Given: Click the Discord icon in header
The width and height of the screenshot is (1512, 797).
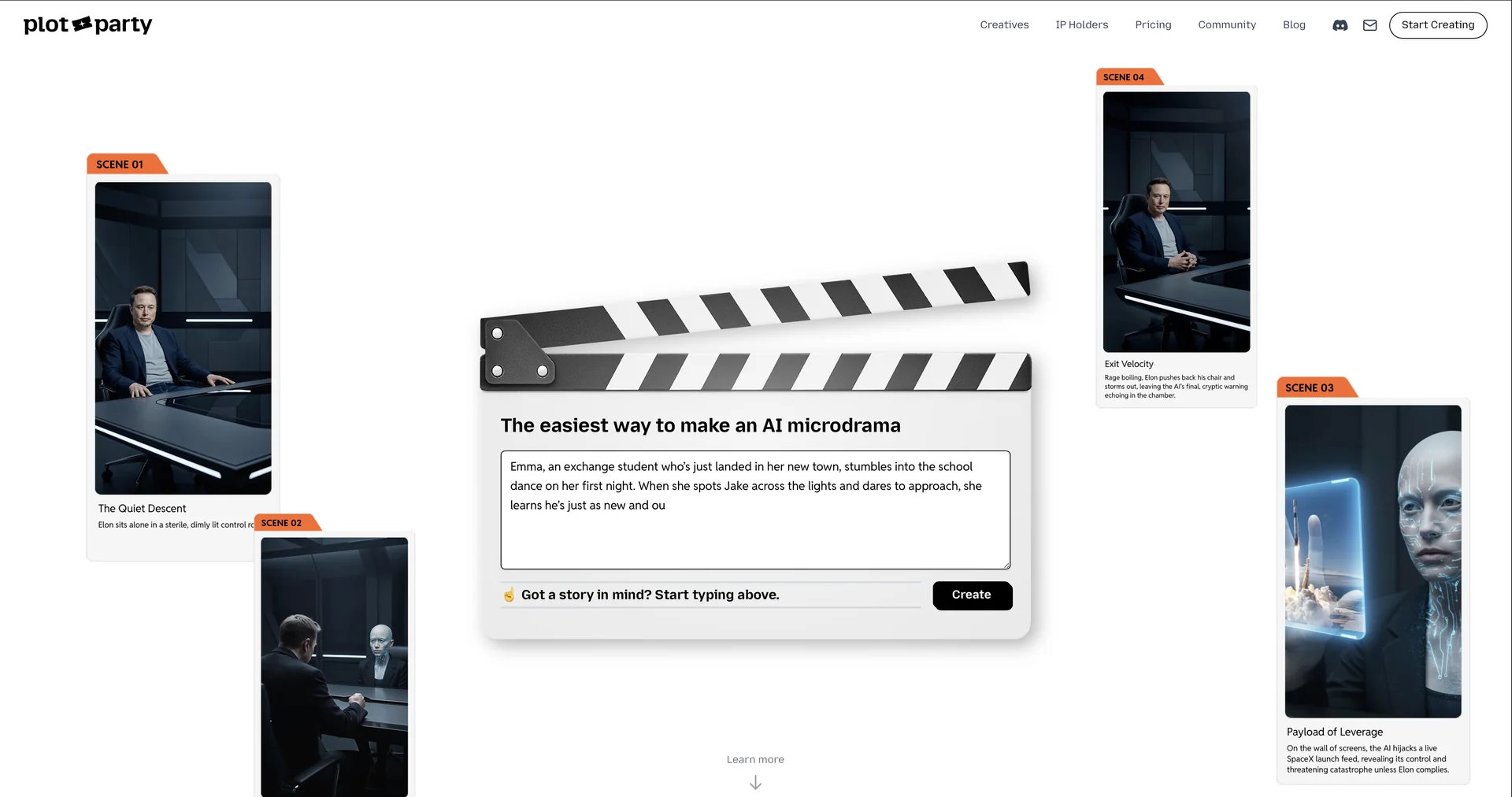Looking at the screenshot, I should coord(1340,25).
